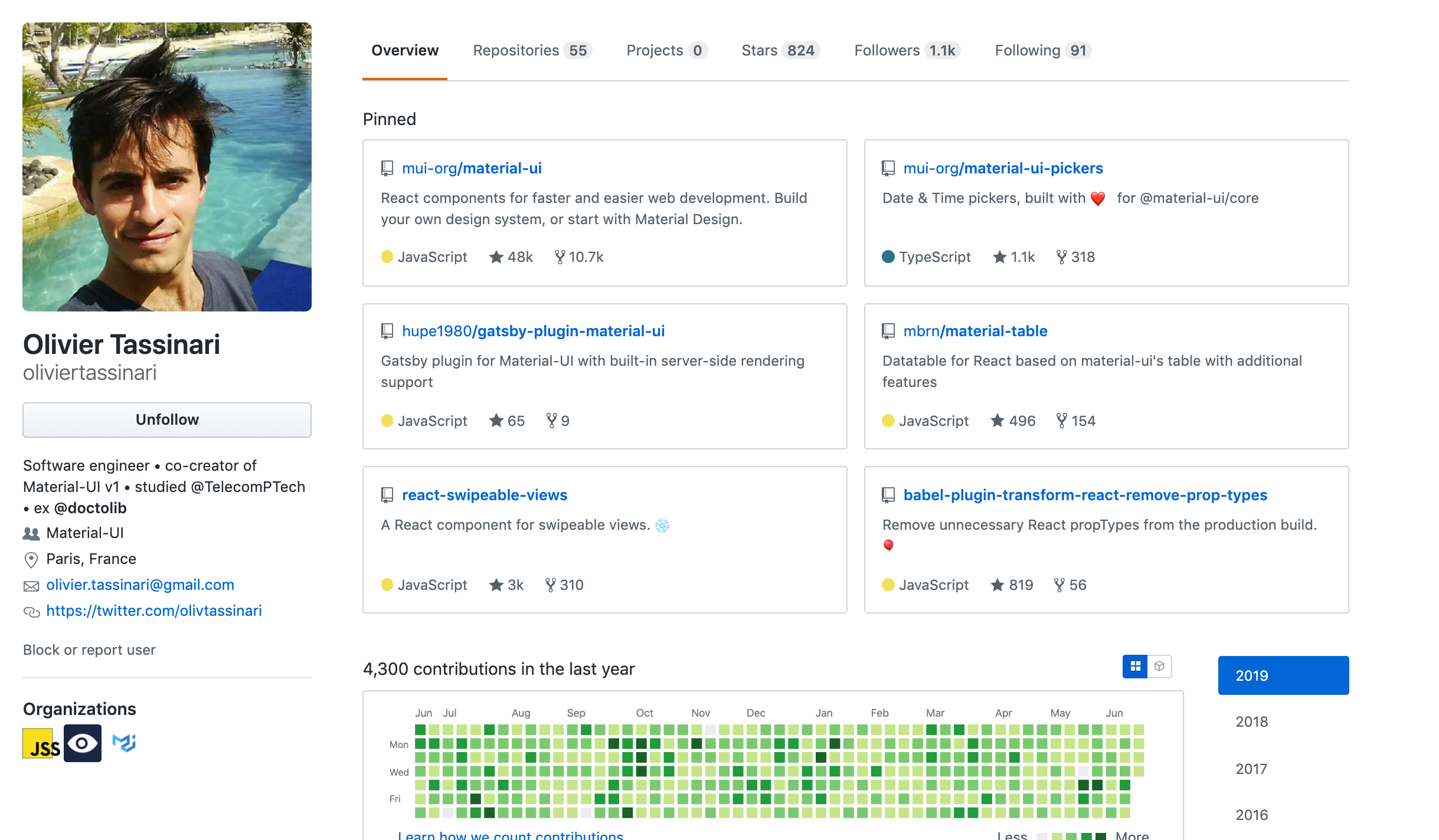Select 2018 contribution year
The width and height of the screenshot is (1439, 840).
[x=1251, y=722]
